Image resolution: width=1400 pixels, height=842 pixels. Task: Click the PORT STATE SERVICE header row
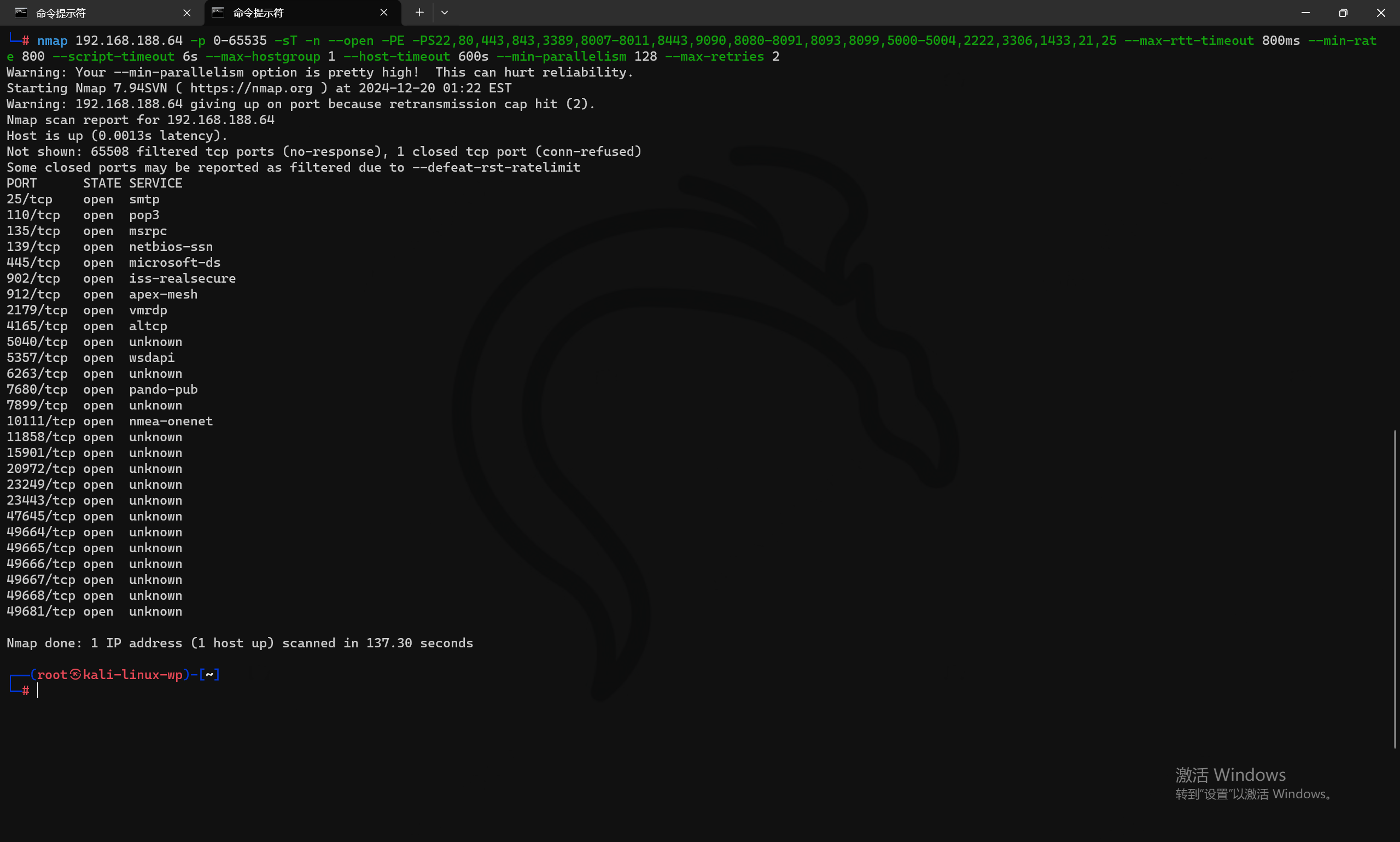pos(94,183)
